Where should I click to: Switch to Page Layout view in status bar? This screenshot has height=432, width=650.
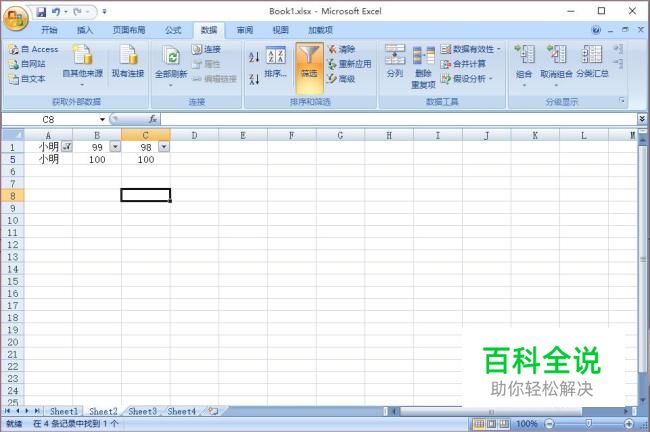click(x=491, y=424)
